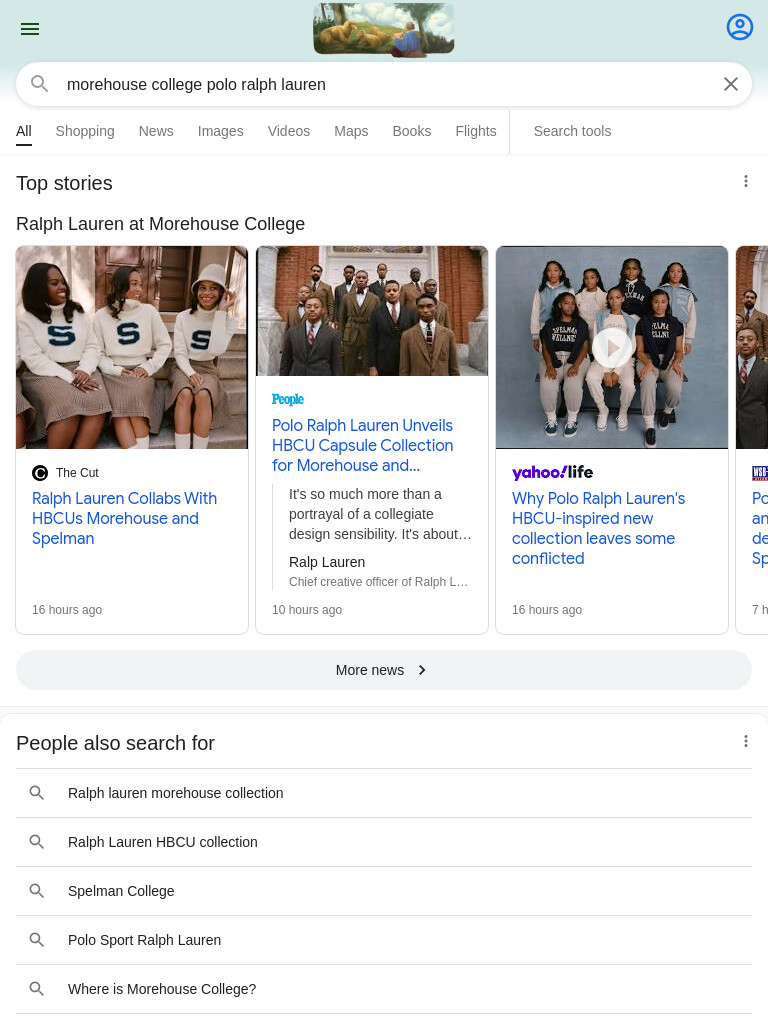Clear the search query with X
The width and height of the screenshot is (768, 1024).
[731, 84]
